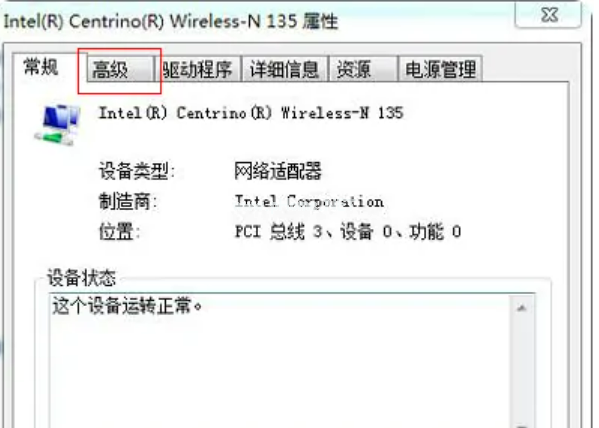Switch to the 驱动程序 tab
599x428 pixels.
(198, 69)
